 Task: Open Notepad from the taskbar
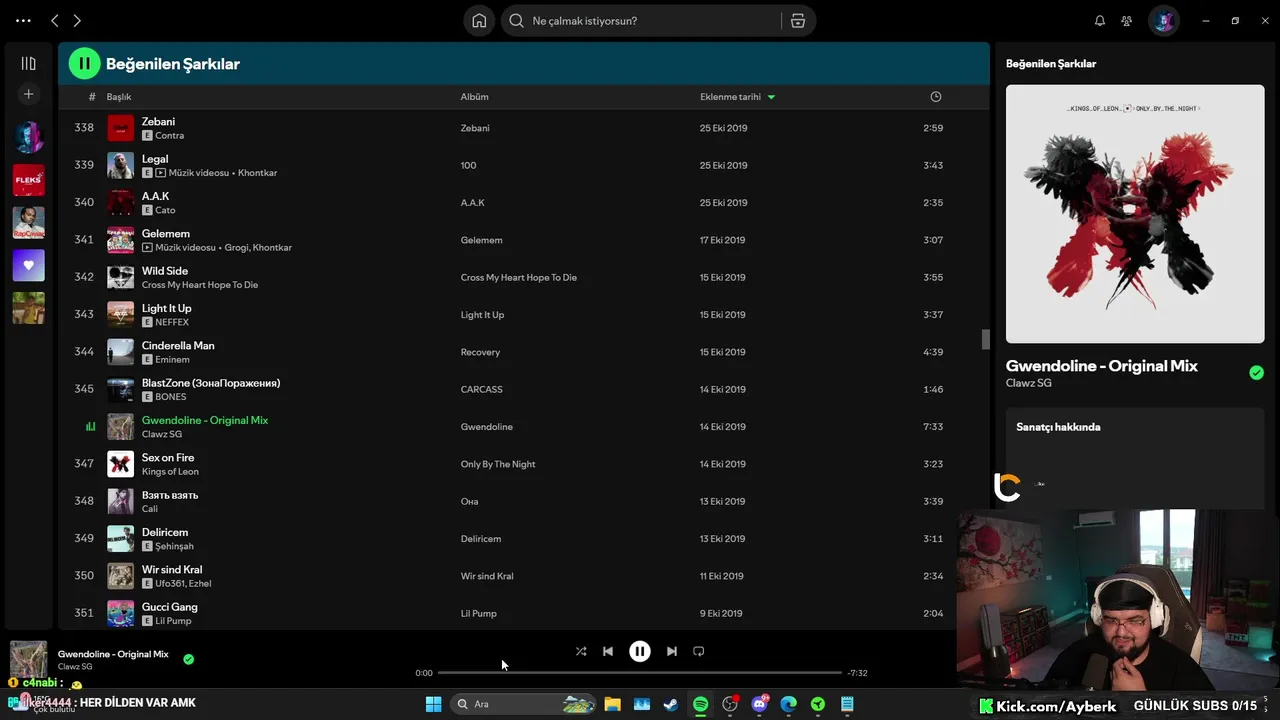pyautogui.click(x=847, y=704)
